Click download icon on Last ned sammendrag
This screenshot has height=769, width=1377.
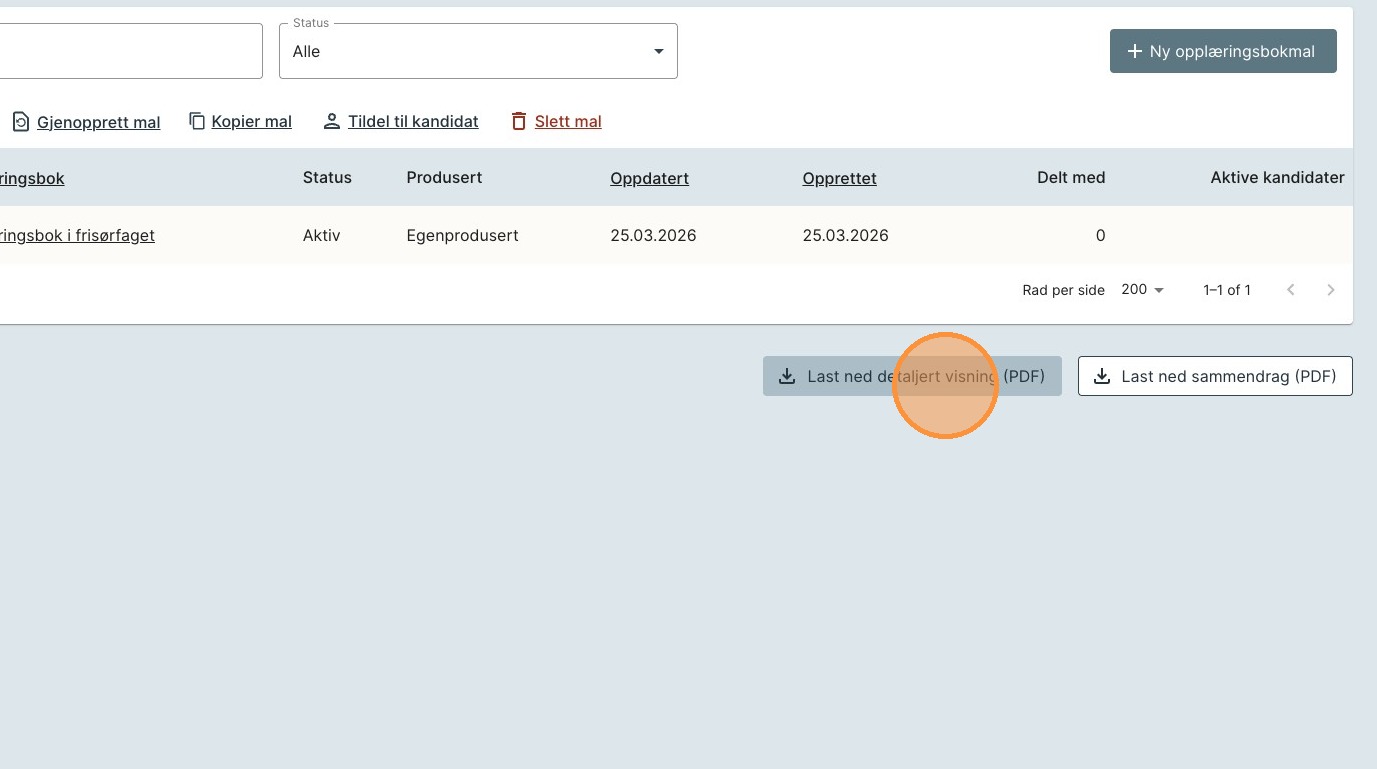click(1102, 376)
